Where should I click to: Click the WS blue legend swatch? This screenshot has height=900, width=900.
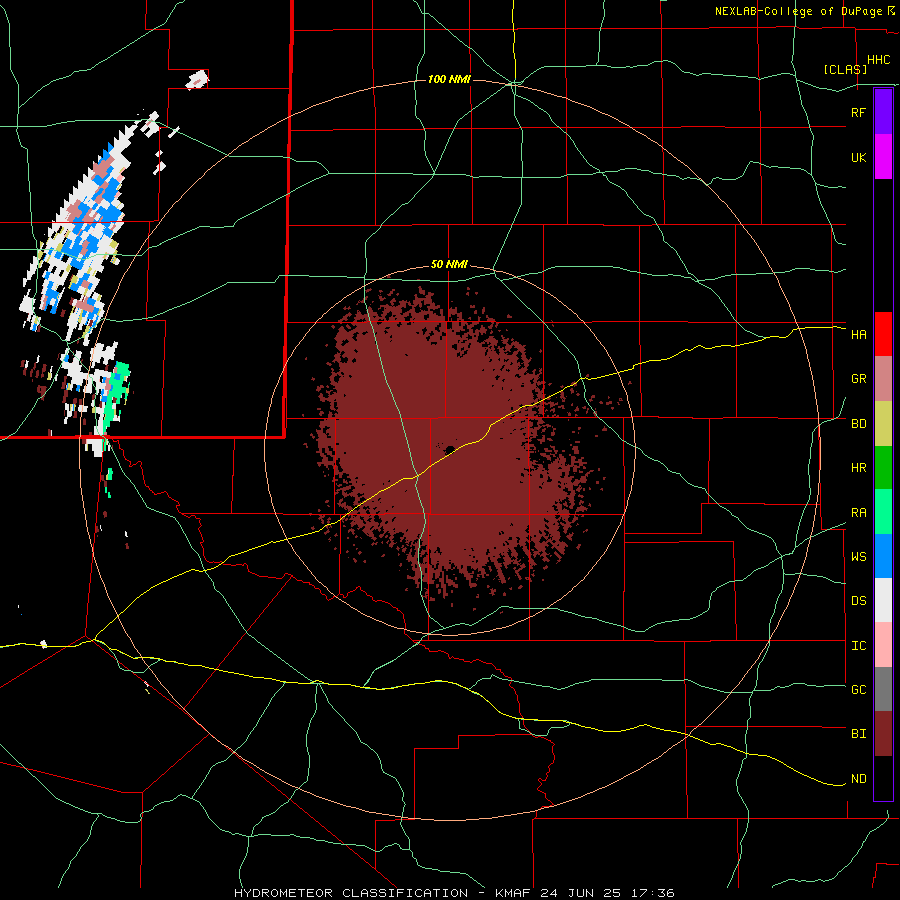tap(883, 556)
